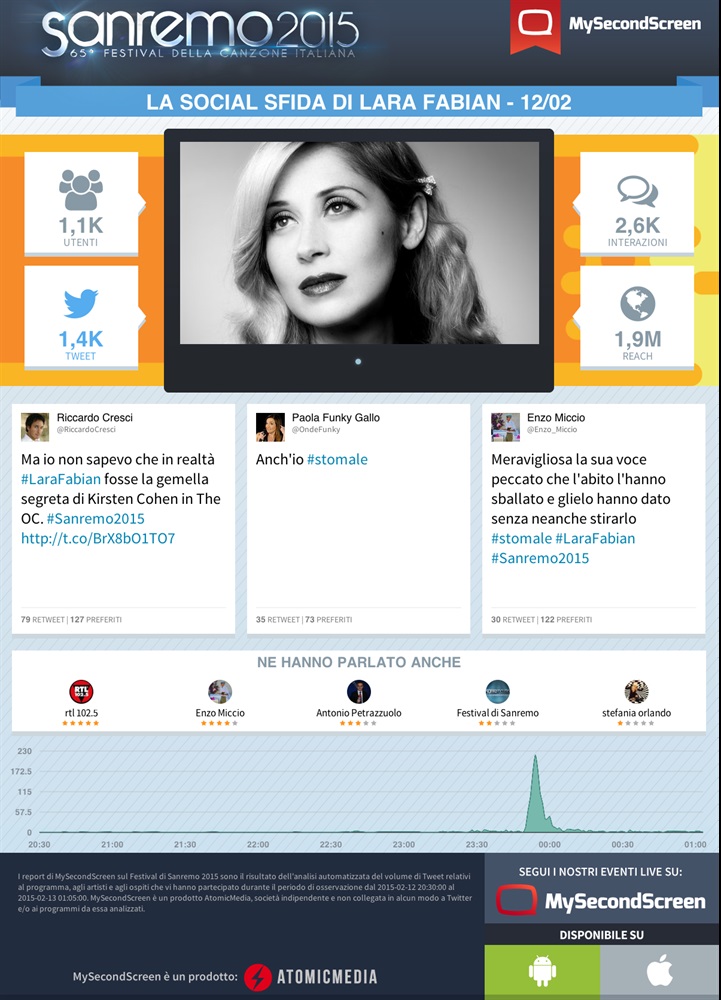
Task: Click the MySecondScreen header brand name
Action: coord(635,24)
